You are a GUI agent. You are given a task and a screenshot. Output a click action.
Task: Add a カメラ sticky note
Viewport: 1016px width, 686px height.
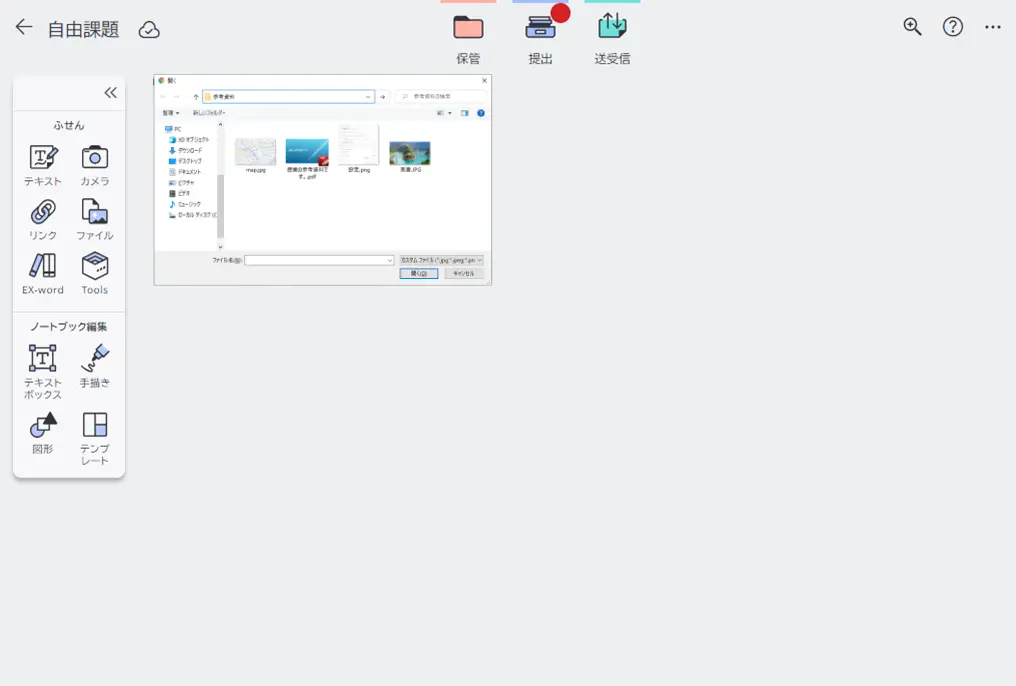click(x=95, y=165)
